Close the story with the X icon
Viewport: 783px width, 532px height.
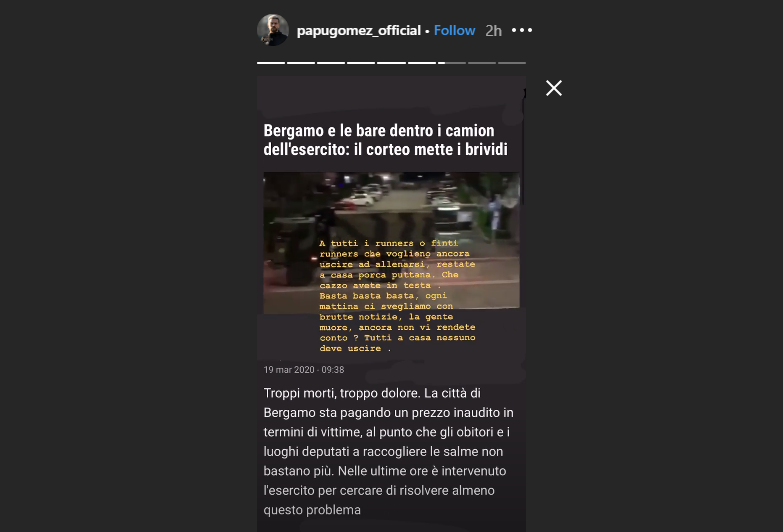tap(554, 88)
